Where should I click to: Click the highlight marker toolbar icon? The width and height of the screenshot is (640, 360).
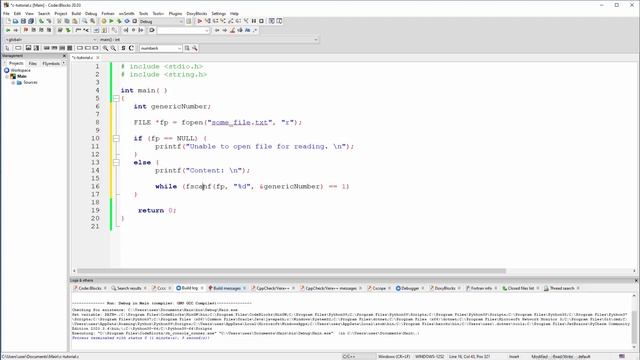click(232, 30)
